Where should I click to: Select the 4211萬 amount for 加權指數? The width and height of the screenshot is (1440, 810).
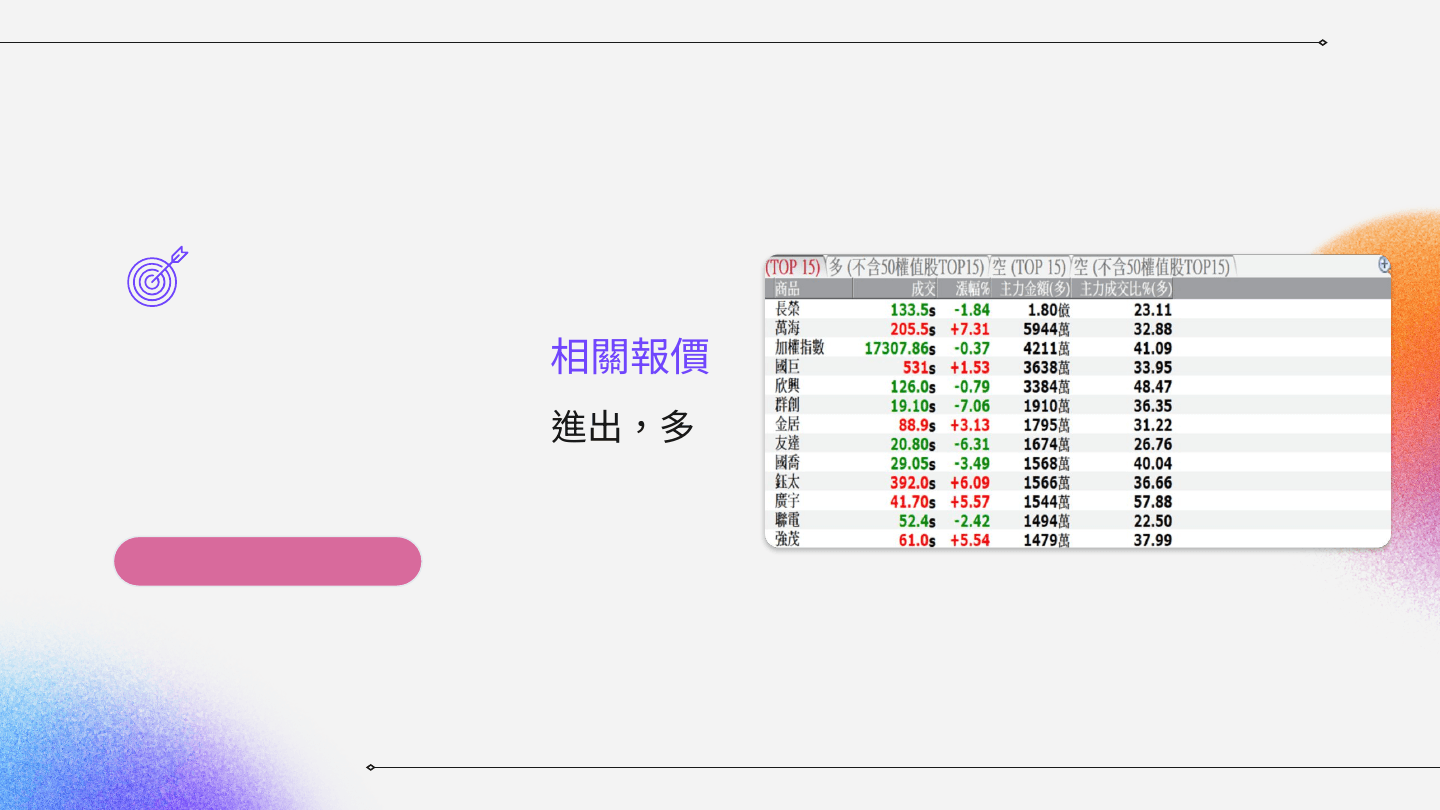coord(1047,348)
